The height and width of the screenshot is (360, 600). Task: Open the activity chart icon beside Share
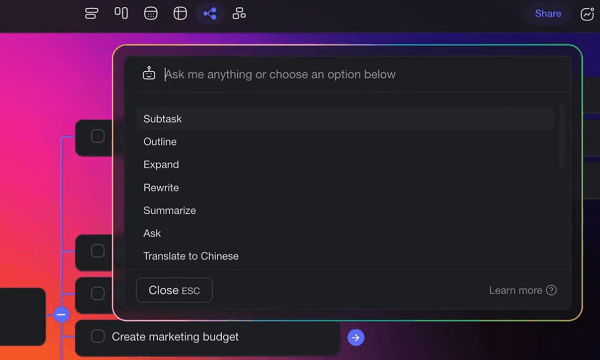[587, 14]
